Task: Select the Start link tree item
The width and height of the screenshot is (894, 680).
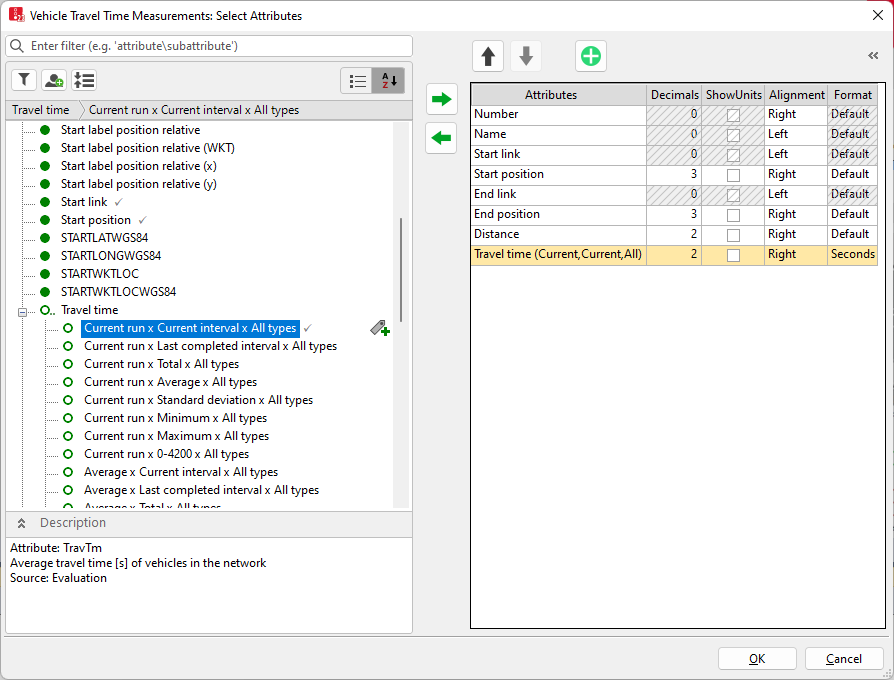Action: point(84,202)
